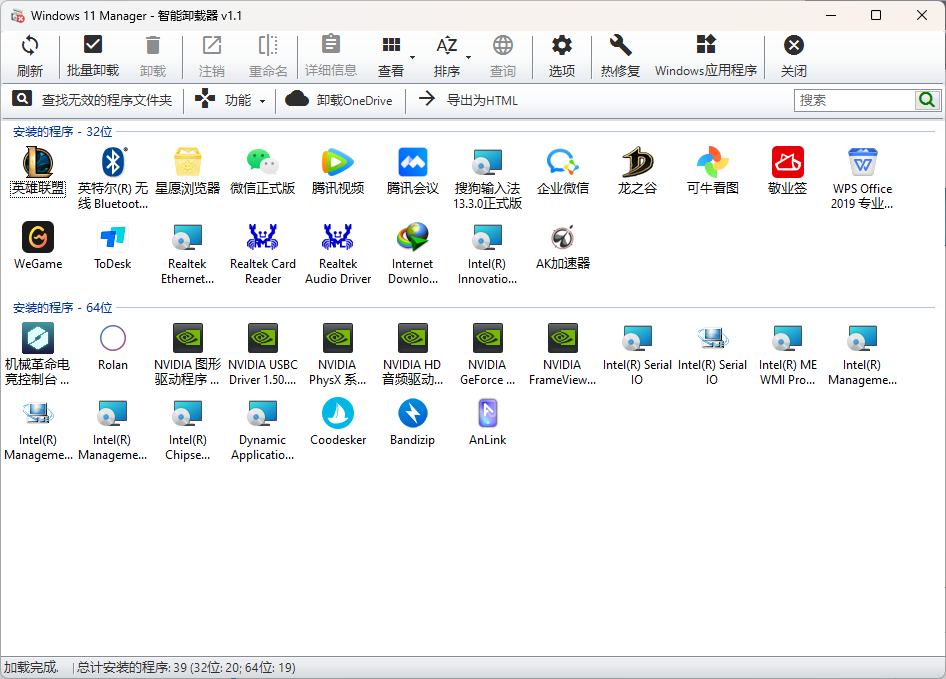Click the 排序 AZ sort icon

click(446, 45)
